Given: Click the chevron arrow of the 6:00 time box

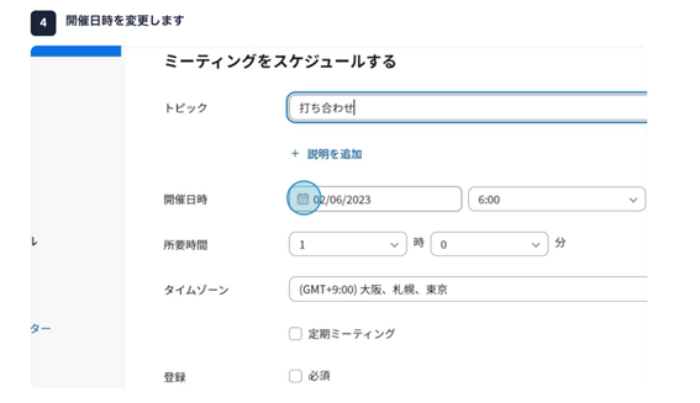Looking at the screenshot, I should 632,200.
